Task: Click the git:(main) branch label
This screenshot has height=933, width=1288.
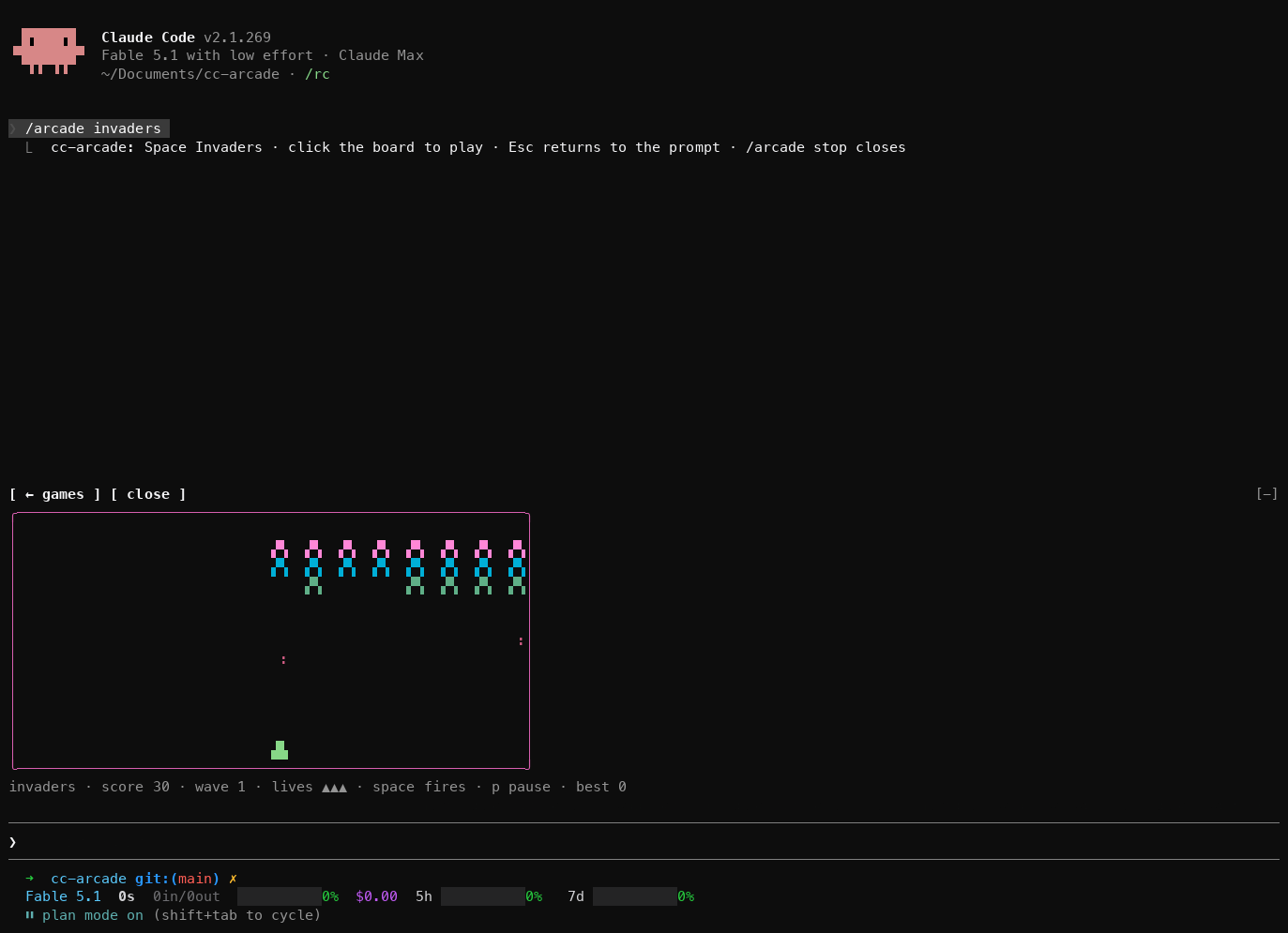Action: point(177,879)
